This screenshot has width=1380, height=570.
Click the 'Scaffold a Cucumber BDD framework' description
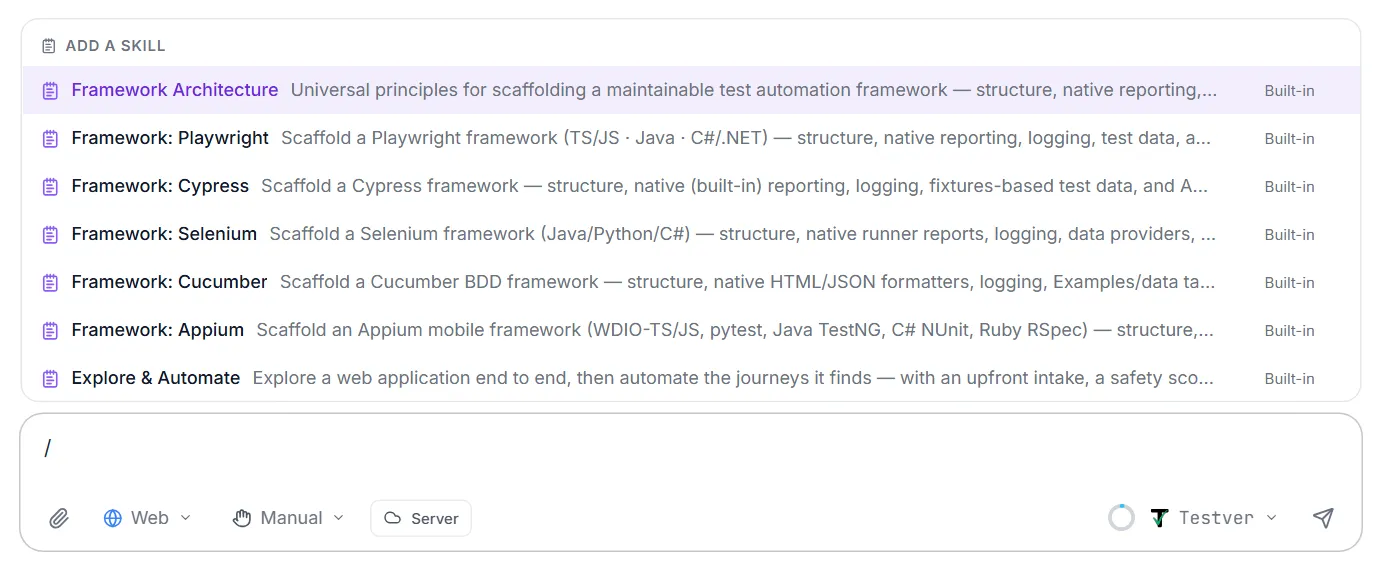748,282
